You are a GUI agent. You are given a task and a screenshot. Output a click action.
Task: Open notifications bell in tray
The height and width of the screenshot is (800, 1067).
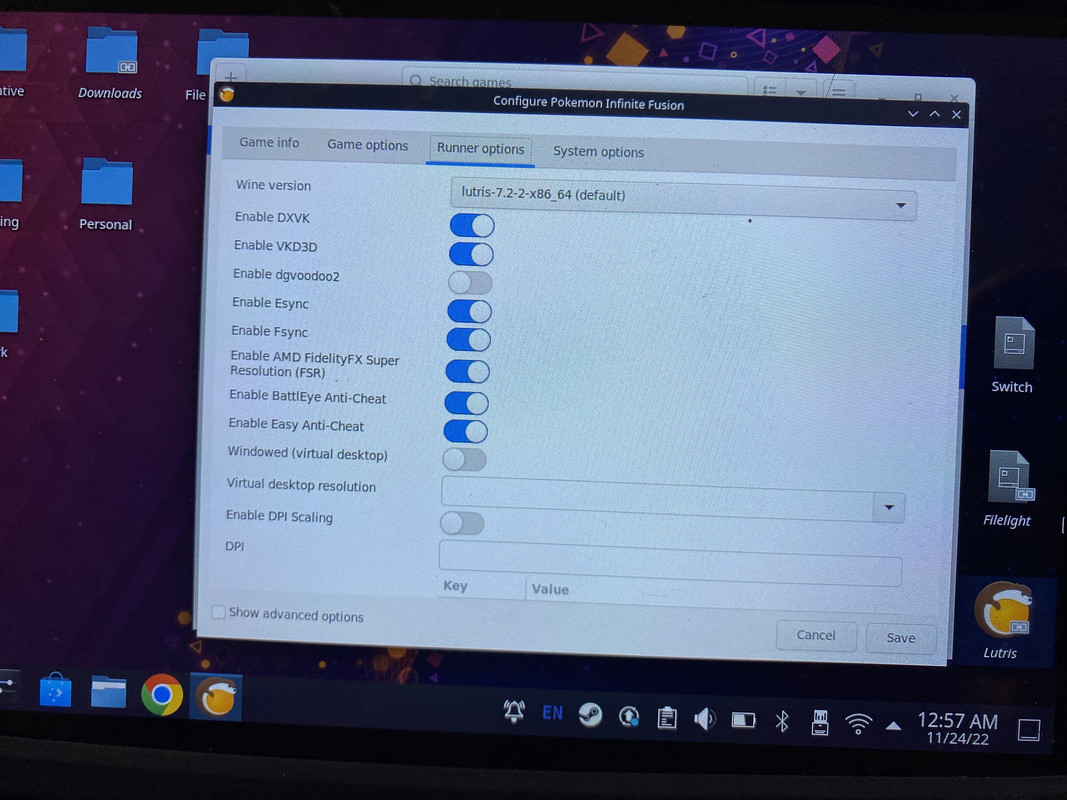514,712
